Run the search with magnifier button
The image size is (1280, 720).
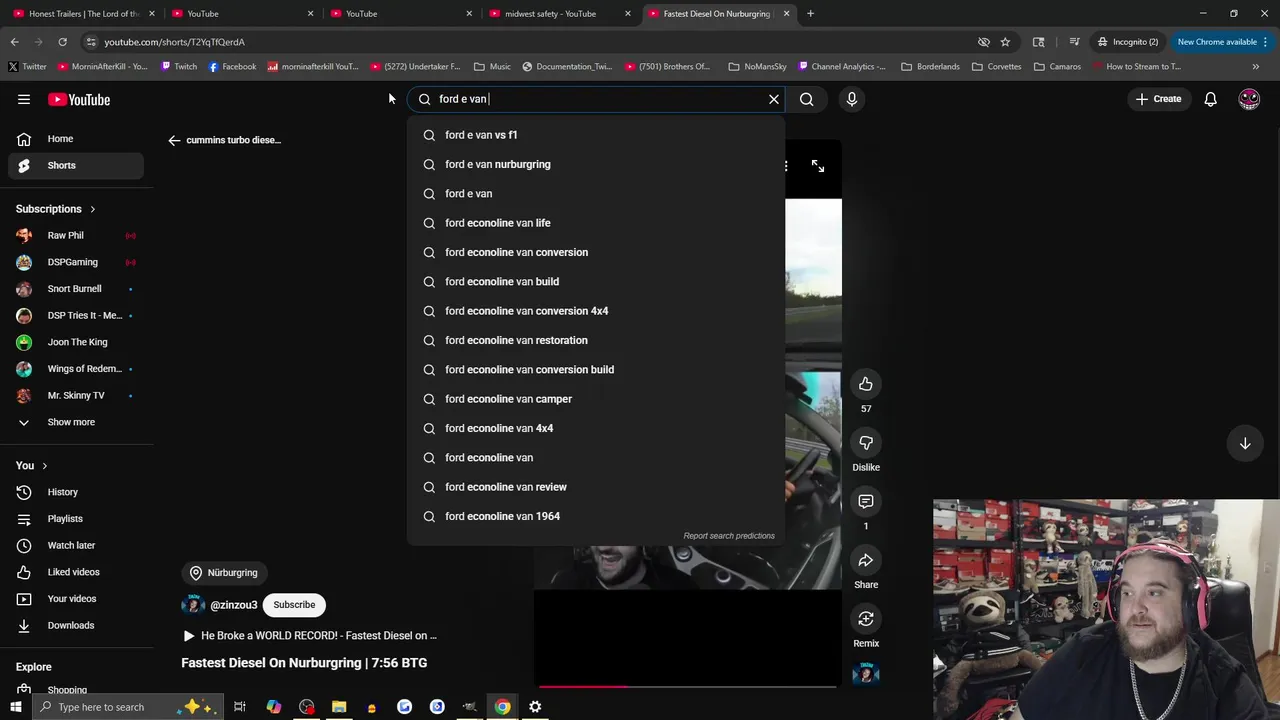coord(806,99)
